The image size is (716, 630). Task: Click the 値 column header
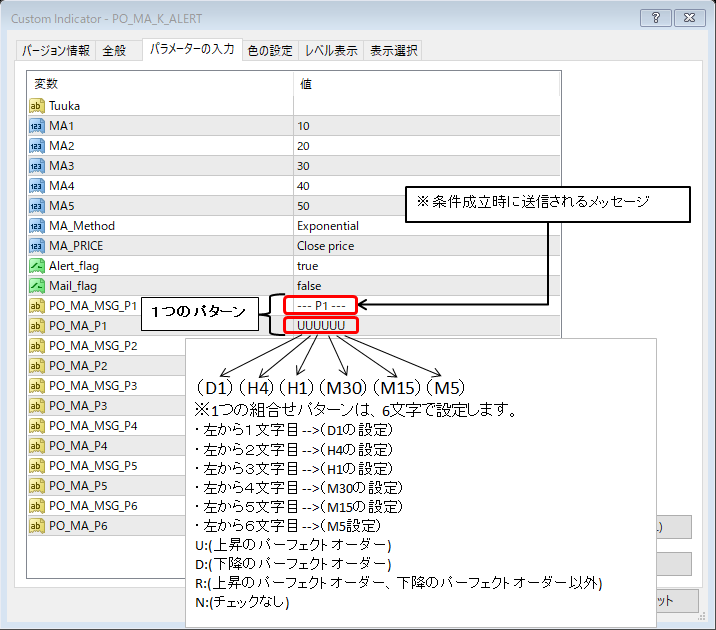coord(426,84)
